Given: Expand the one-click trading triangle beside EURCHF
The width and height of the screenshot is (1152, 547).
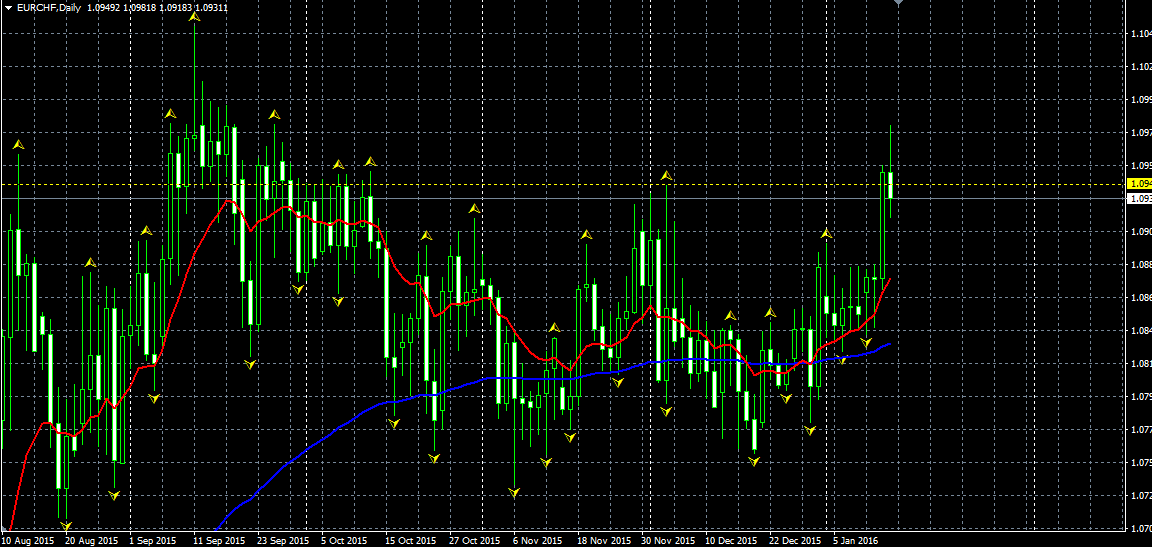Looking at the screenshot, I should click(x=8, y=8).
